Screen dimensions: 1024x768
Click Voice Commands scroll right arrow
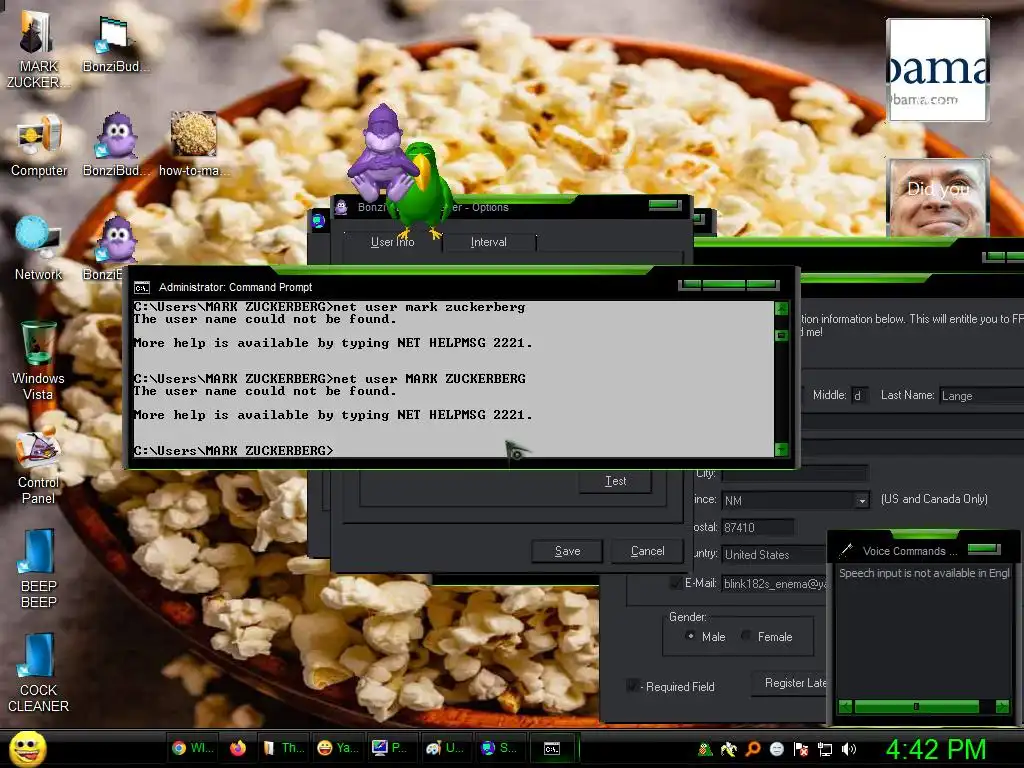1002,707
